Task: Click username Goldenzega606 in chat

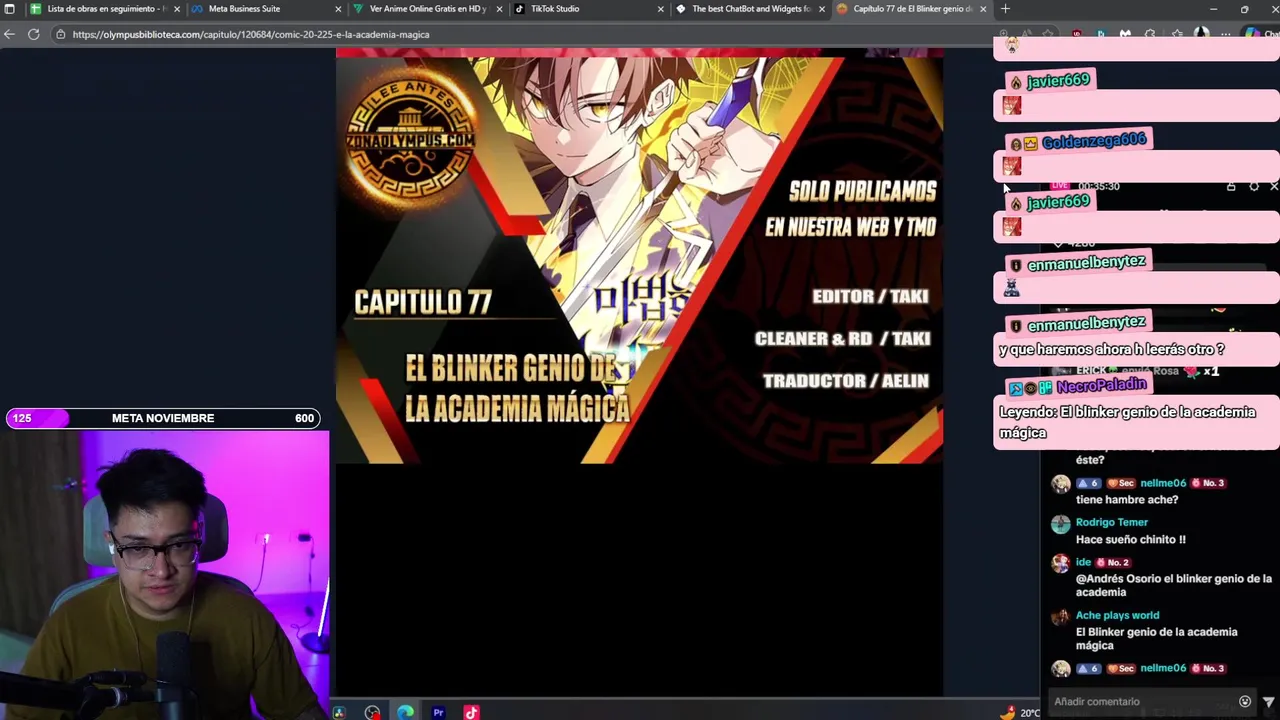Action: (1093, 142)
